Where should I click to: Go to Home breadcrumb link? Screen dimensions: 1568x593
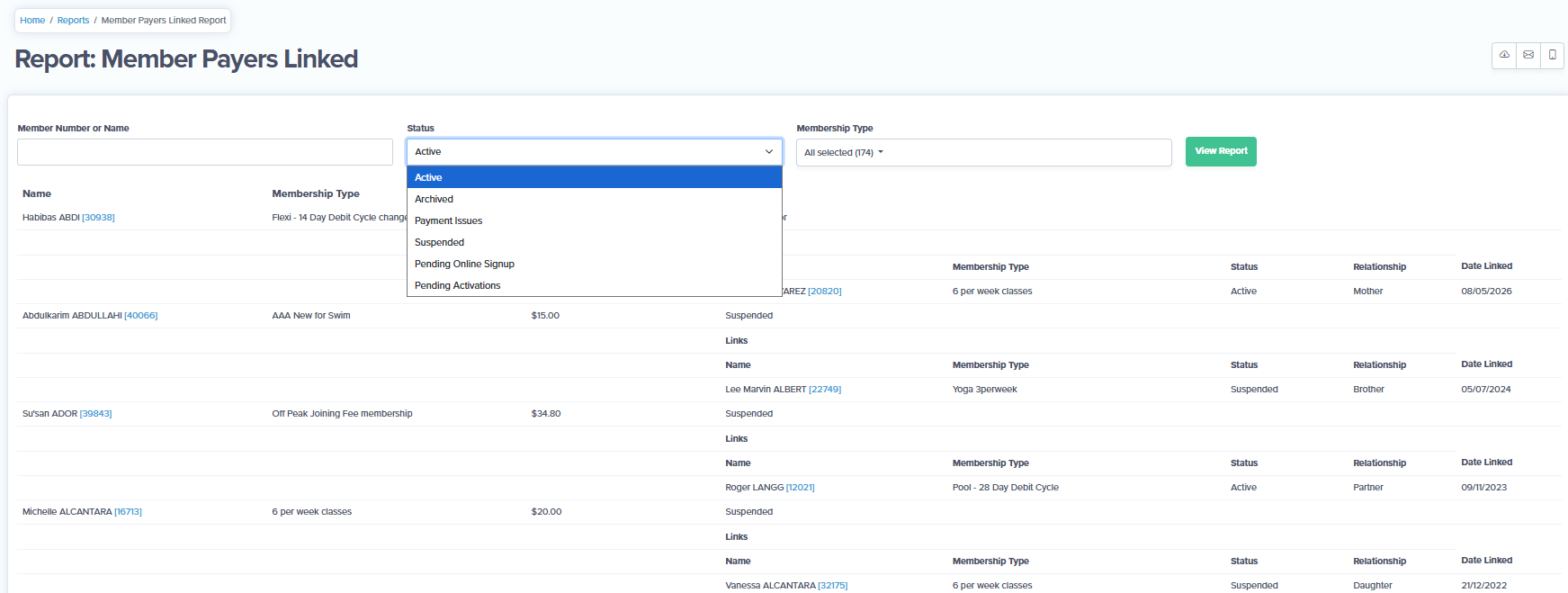32,20
